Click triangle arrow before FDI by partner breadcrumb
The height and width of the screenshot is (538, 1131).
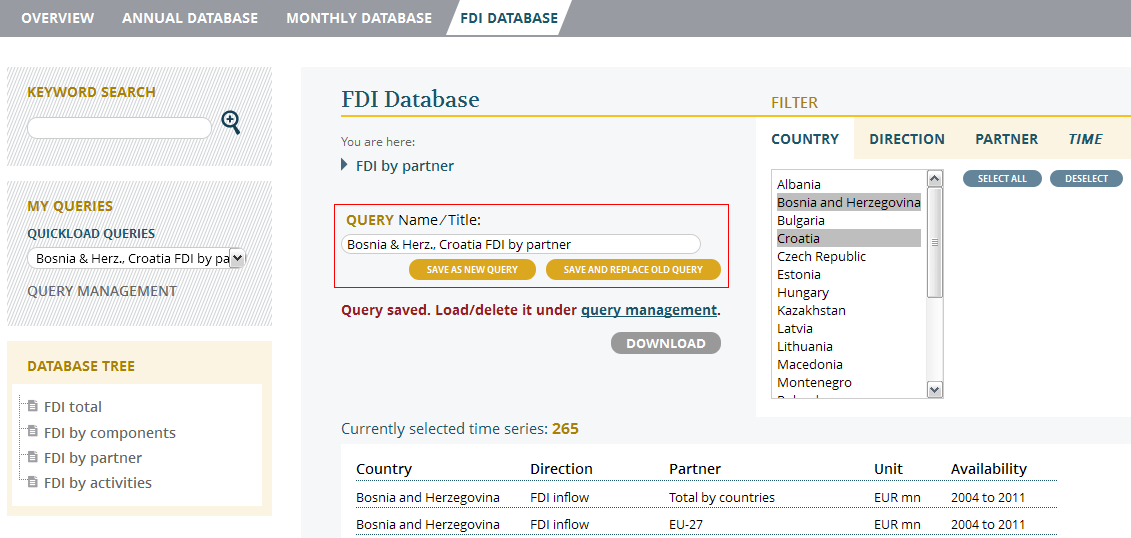tap(345, 165)
